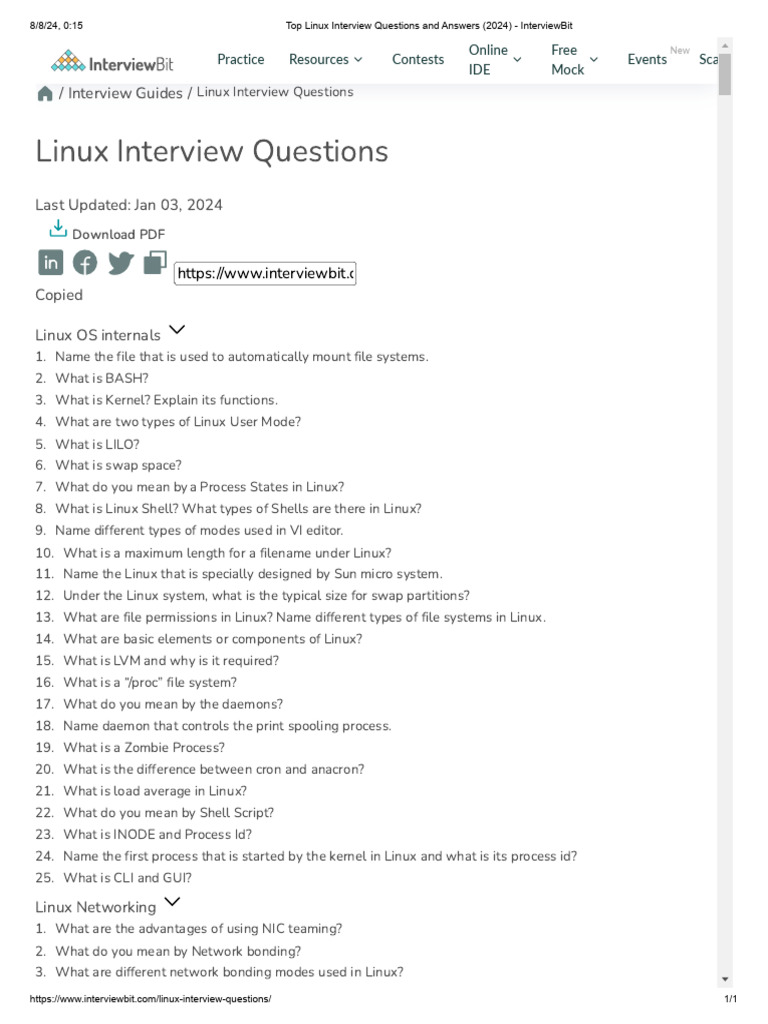The width and height of the screenshot is (768, 1024).
Task: Click the Download PDF icon
Action: [x=58, y=229]
